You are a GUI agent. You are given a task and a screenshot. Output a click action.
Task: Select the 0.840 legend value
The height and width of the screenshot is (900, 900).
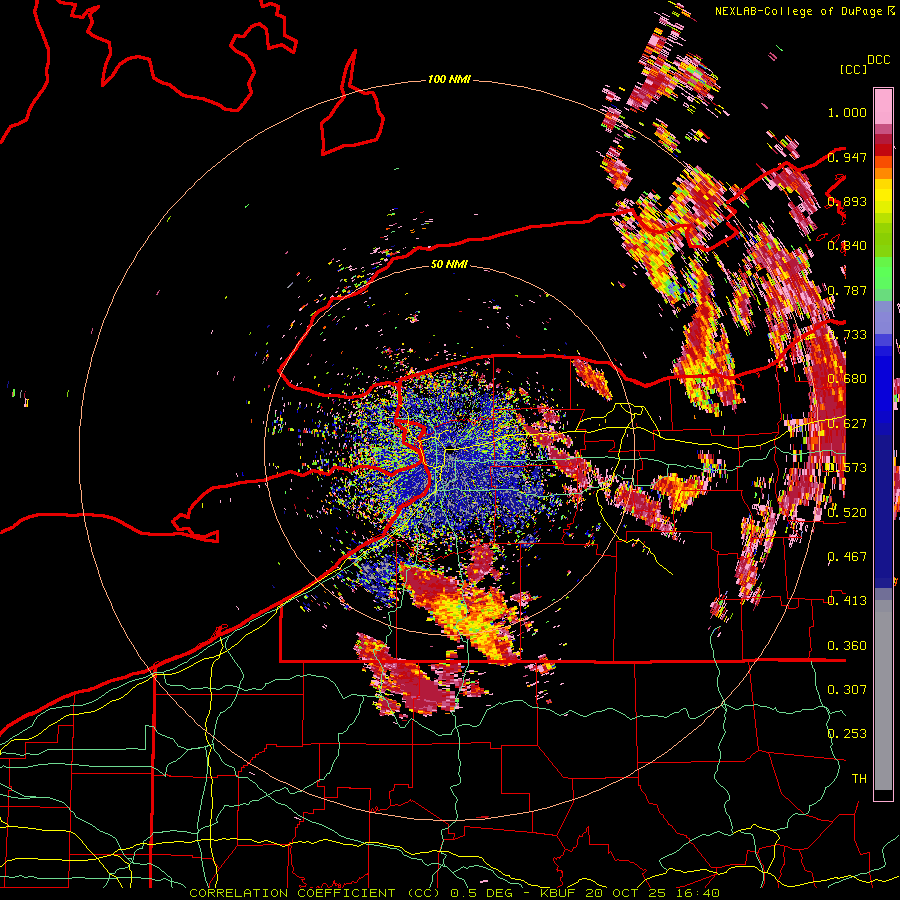[847, 246]
